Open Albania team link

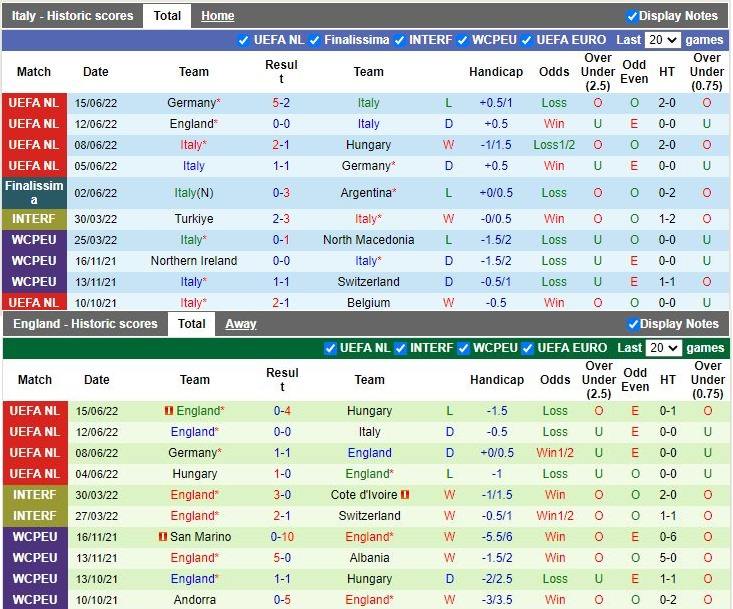(369, 558)
